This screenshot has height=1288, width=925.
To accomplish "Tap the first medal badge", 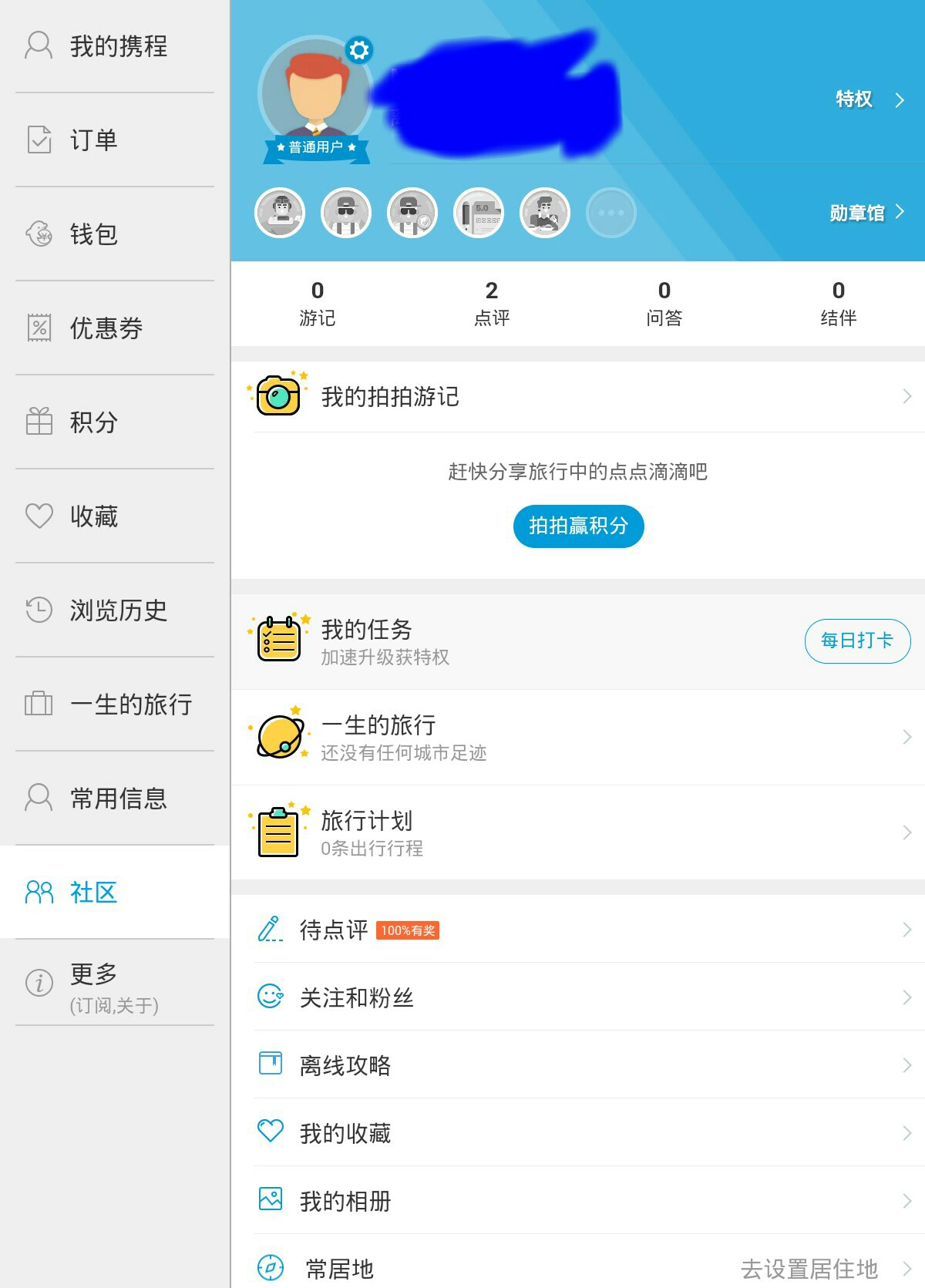I will pyautogui.click(x=280, y=213).
